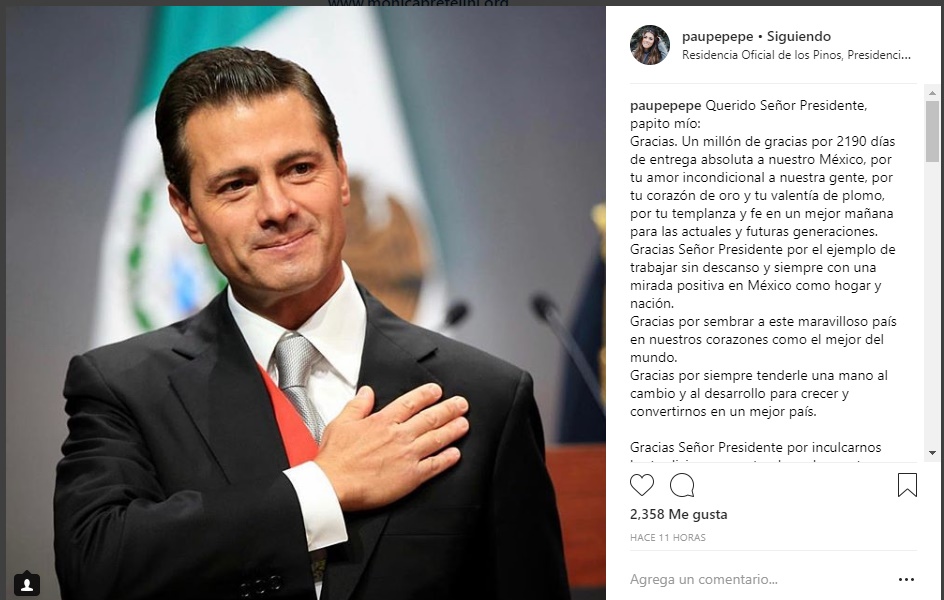Click the paupepepe username in header
Screen dimensions: 944x600
pyautogui.click(x=717, y=37)
